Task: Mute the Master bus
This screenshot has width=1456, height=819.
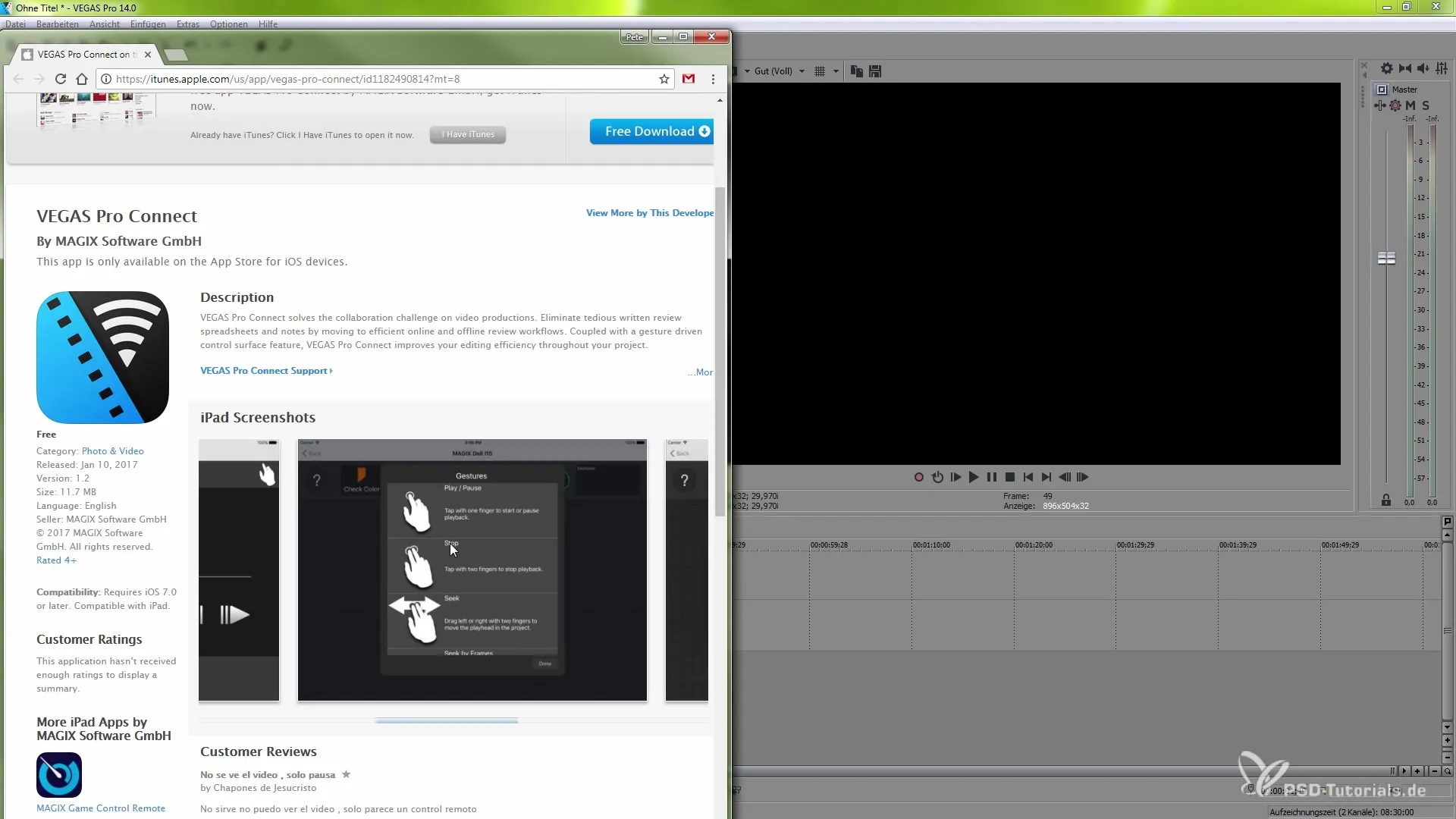Action: [1410, 105]
